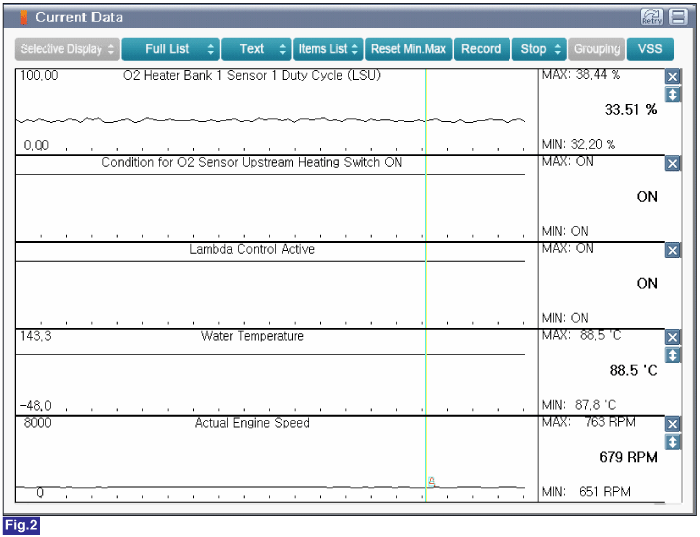Click the Lambda Control Active label
The image size is (700, 537).
click(x=252, y=249)
